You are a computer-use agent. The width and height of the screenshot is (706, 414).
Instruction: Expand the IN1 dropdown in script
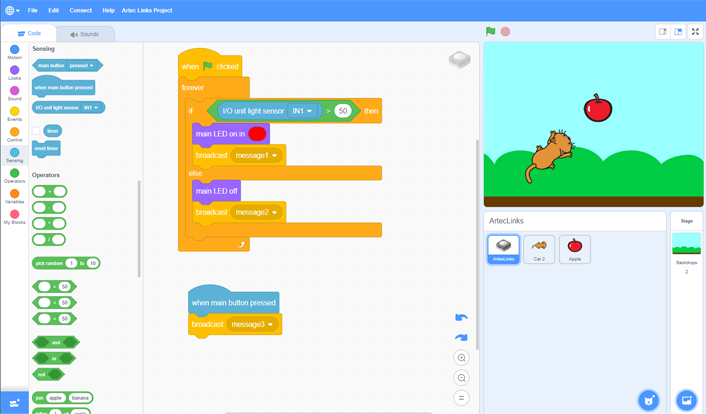[x=310, y=111]
